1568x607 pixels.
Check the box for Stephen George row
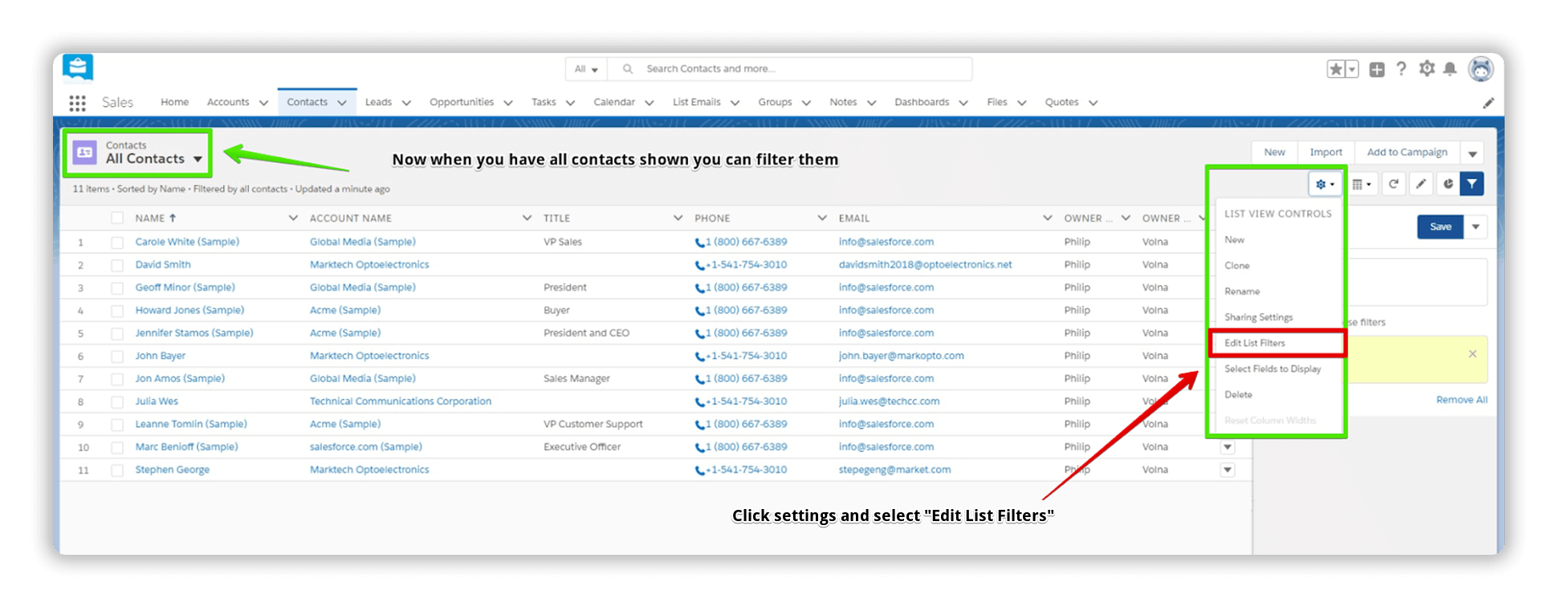(117, 471)
